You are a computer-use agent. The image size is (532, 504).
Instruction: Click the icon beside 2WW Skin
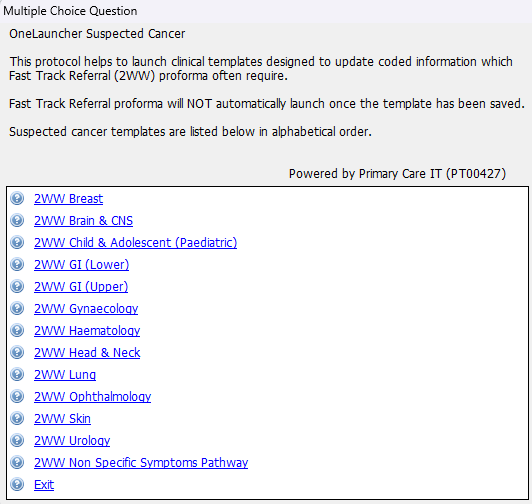tap(17, 418)
